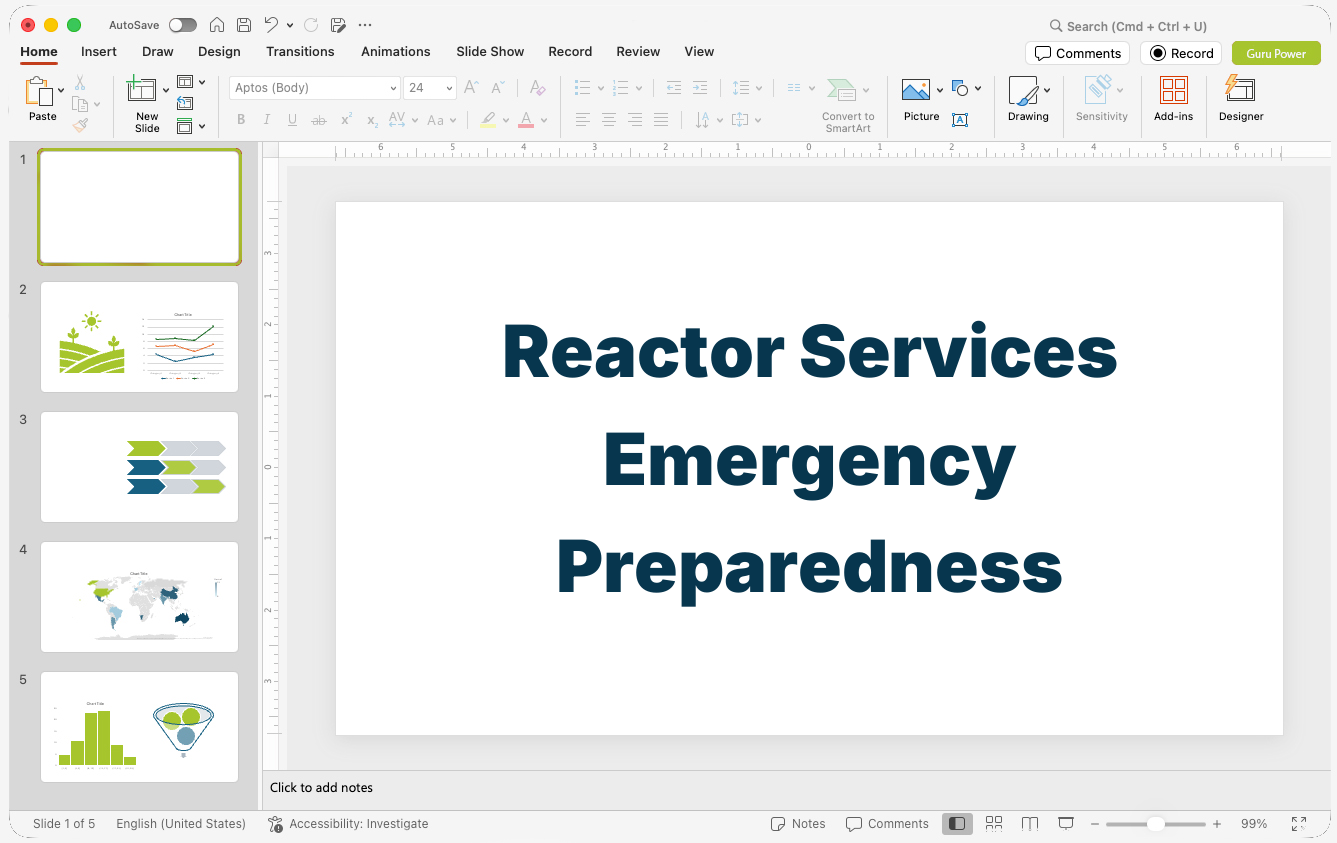Open Designer suggestions
The height and width of the screenshot is (843, 1337).
[x=1241, y=100]
